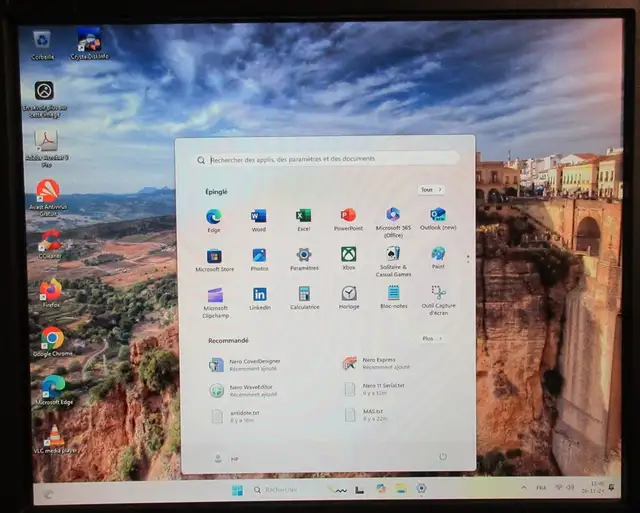Image resolution: width=640 pixels, height=513 pixels.
Task: Click "En savoir plus sur cette image" icon
Action: (x=44, y=100)
